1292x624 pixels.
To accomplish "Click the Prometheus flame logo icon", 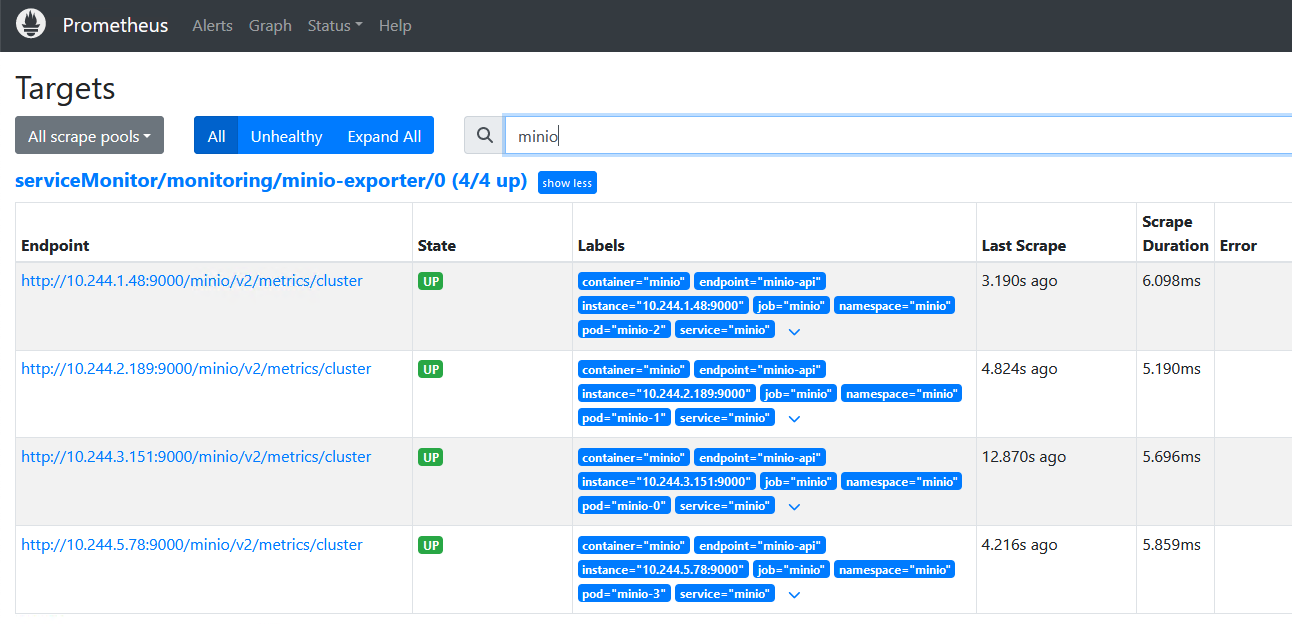I will pos(31,24).
